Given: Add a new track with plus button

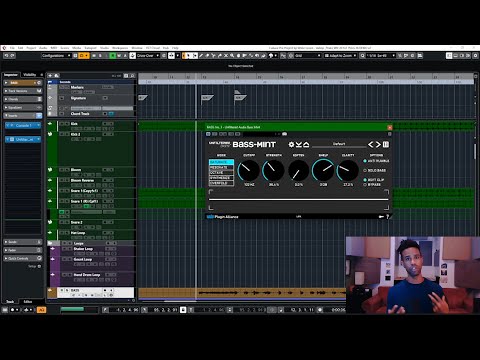Looking at the screenshot, I should coord(50,76).
